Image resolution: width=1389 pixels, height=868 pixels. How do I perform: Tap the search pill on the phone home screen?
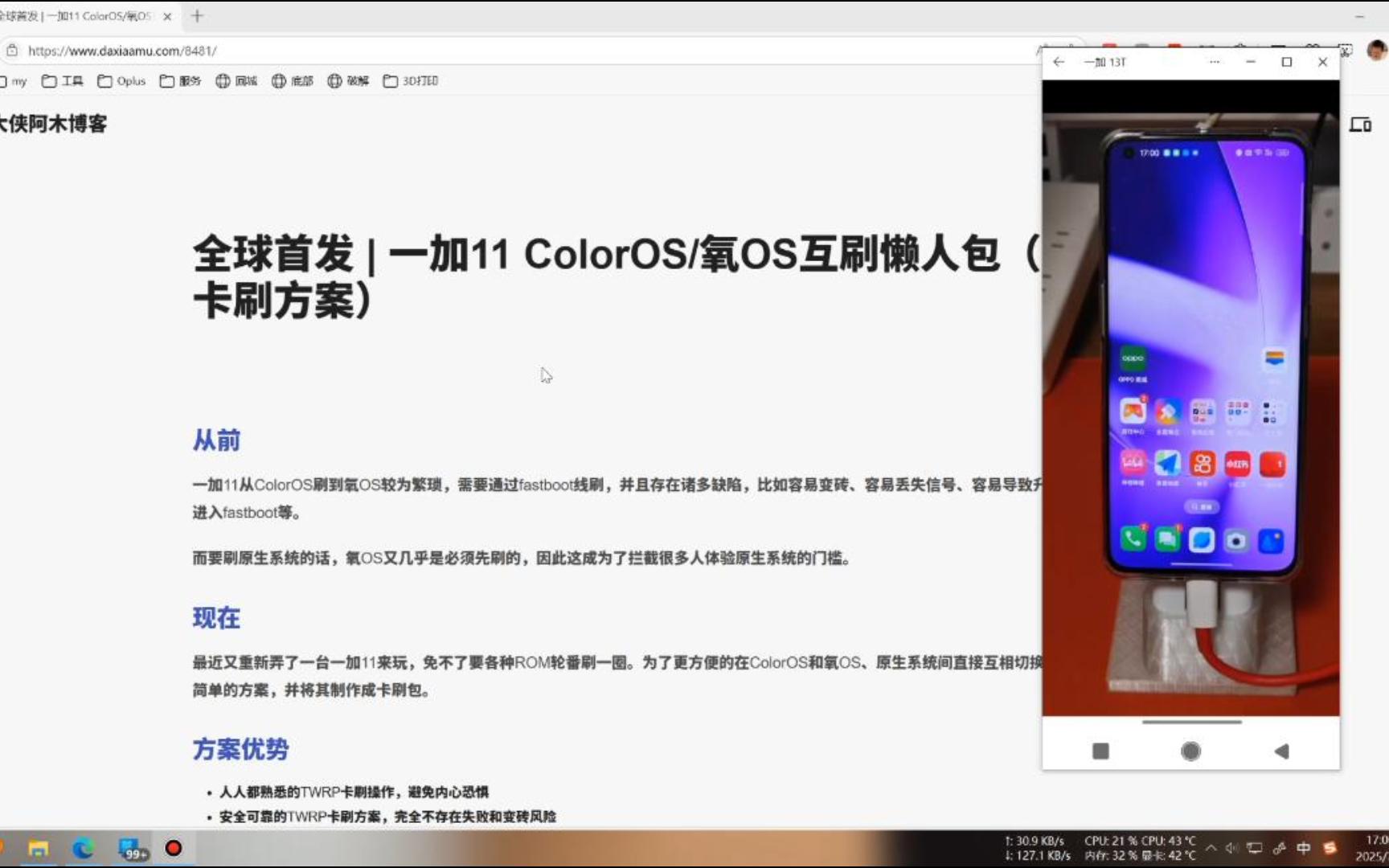tap(1202, 507)
